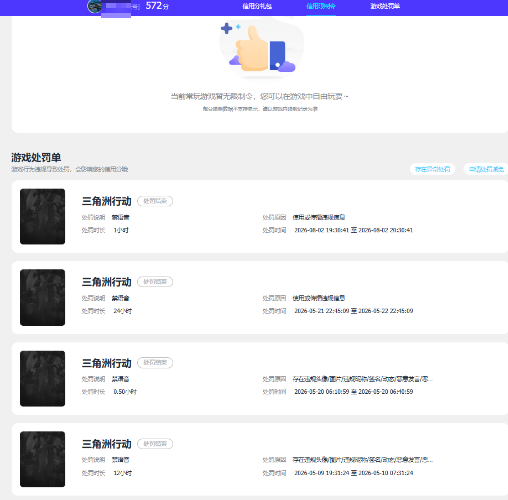The image size is (508, 500).
Task: Click 三角洲行动 title in the 1小时 card
Action: (107, 201)
